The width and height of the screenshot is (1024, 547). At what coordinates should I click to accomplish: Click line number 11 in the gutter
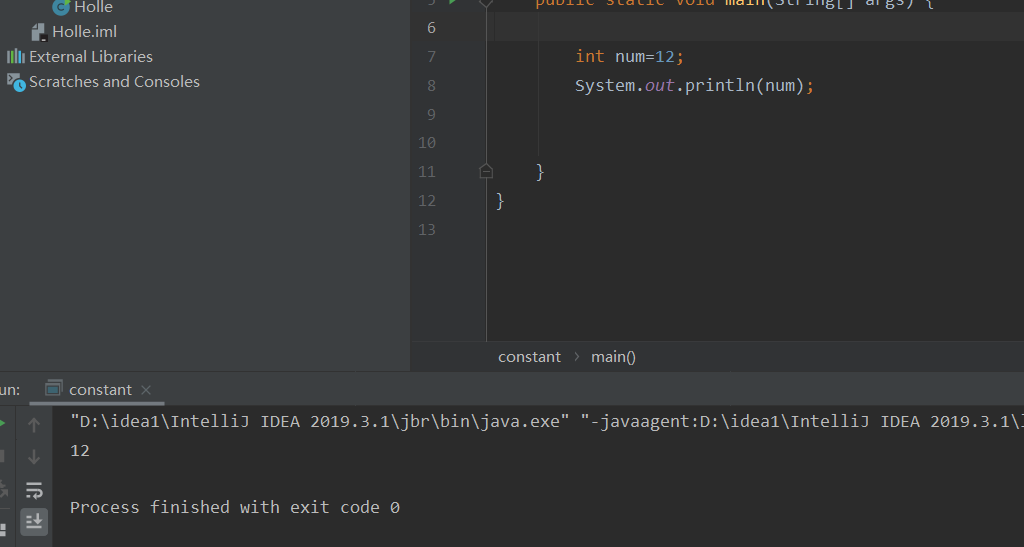[427, 172]
